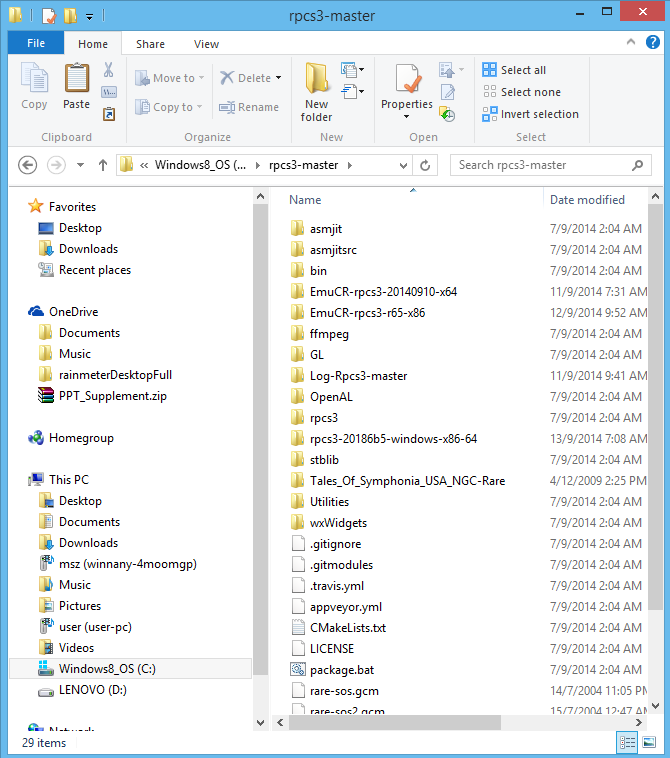Click the Copy icon in Clipboard group
The width and height of the screenshot is (670, 758).
click(x=34, y=78)
